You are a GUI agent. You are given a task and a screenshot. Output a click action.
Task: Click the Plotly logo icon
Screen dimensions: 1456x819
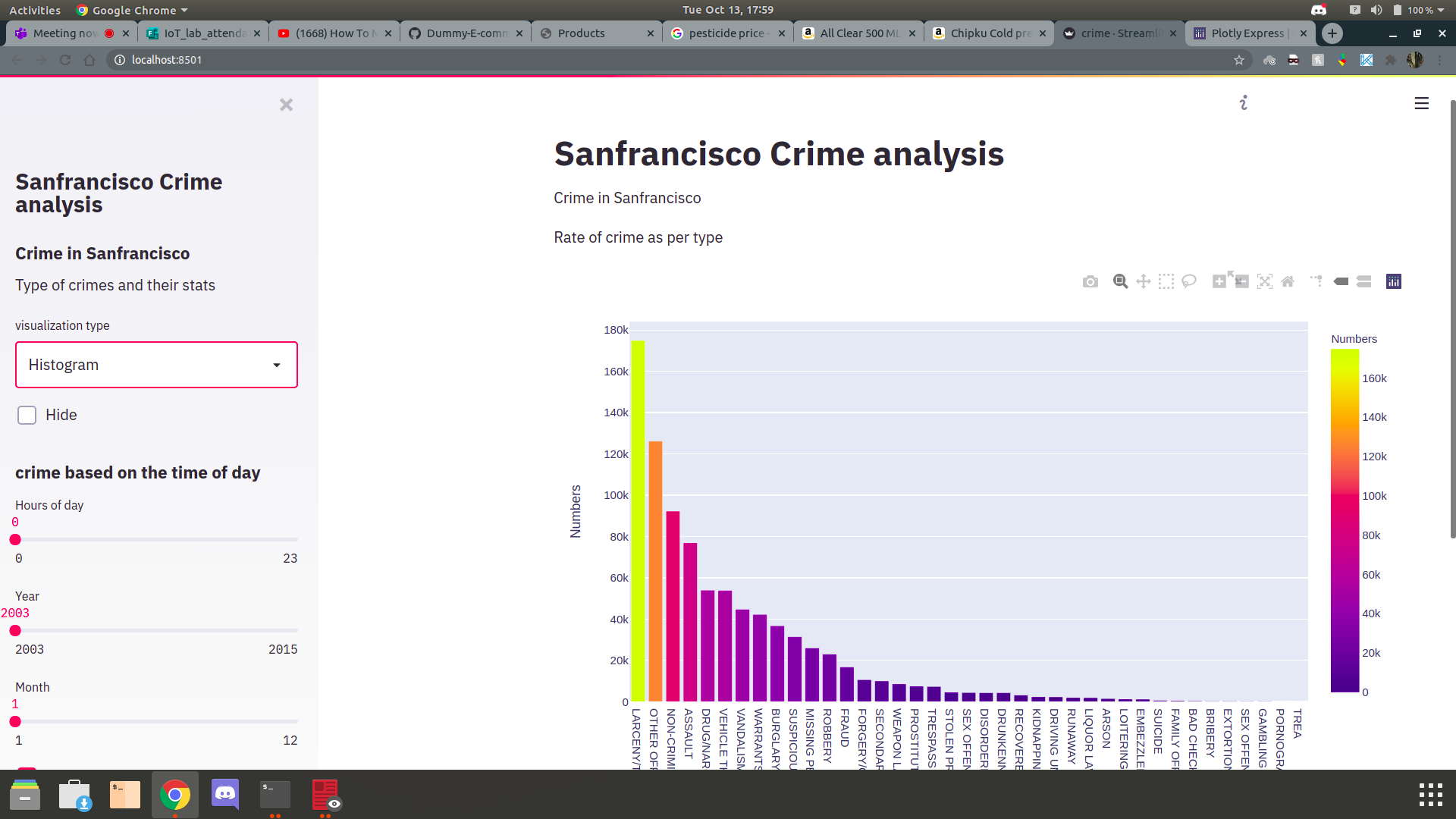pyautogui.click(x=1394, y=282)
